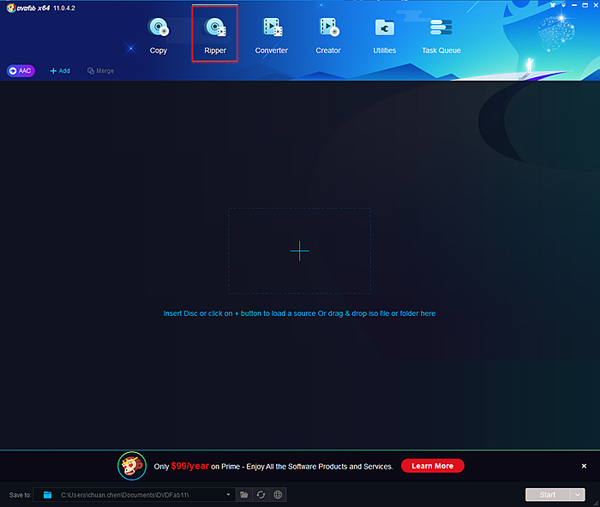
Task: Select the Ripper module
Action: tap(215, 36)
